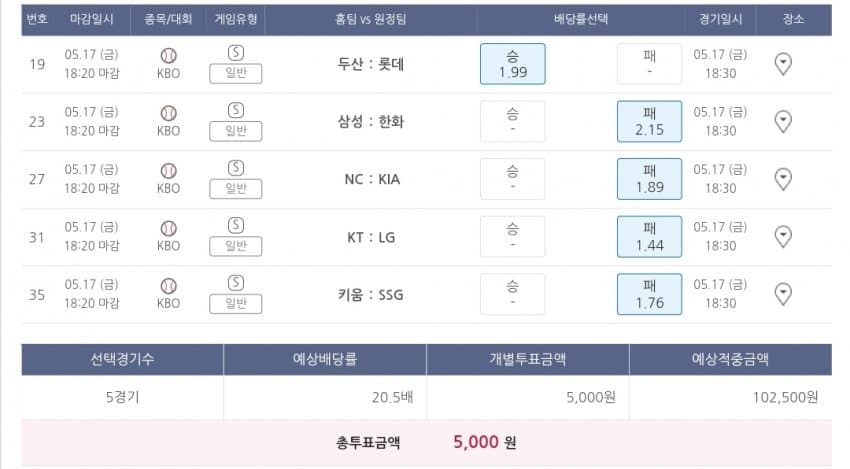Click baseball KBO icon in row 27
The width and height of the screenshot is (850, 469).
[x=169, y=171]
